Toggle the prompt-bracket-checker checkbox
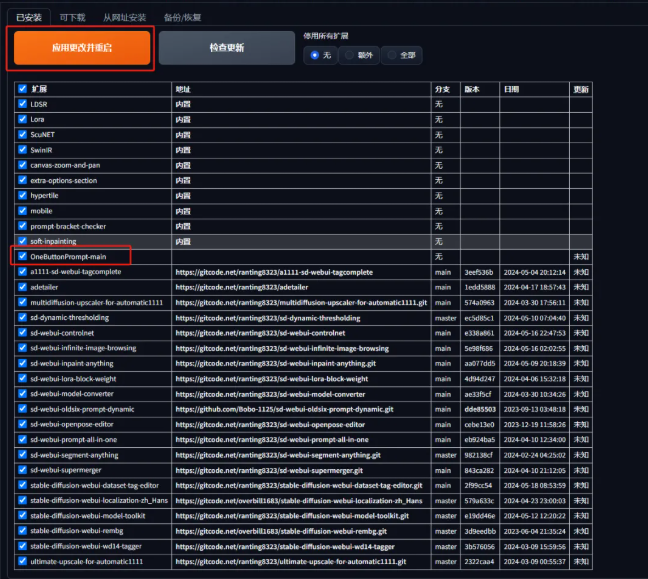The image size is (648, 579). 22,226
